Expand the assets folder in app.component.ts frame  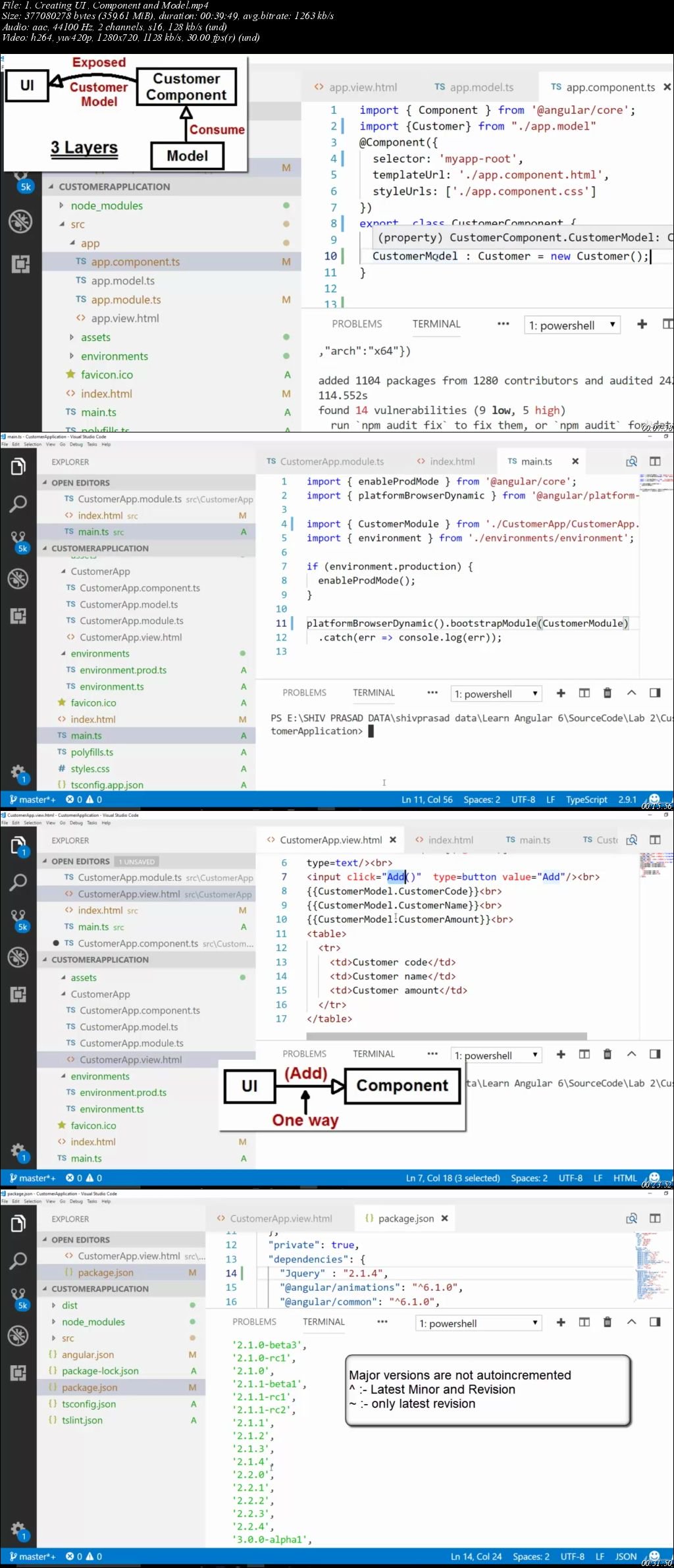coord(72,337)
